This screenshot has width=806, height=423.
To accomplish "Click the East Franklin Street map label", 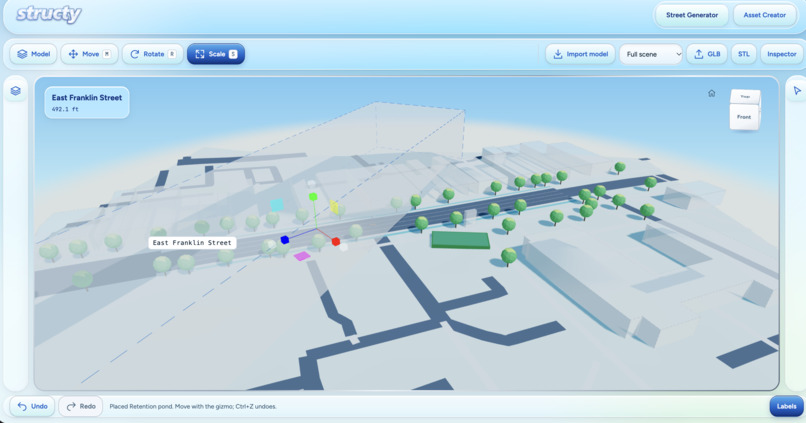I will point(192,243).
